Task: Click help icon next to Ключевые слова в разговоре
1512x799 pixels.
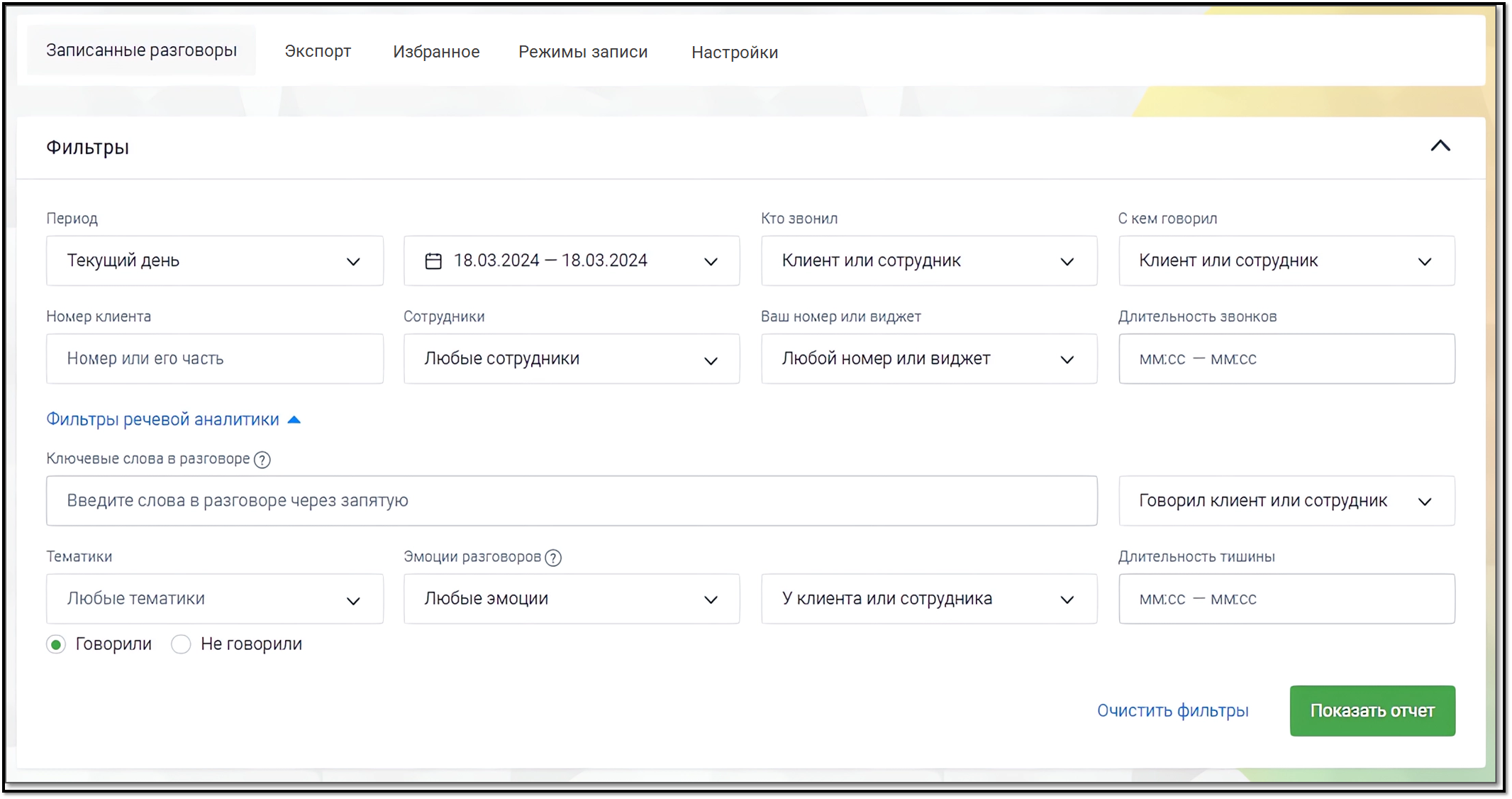Action: point(262,460)
